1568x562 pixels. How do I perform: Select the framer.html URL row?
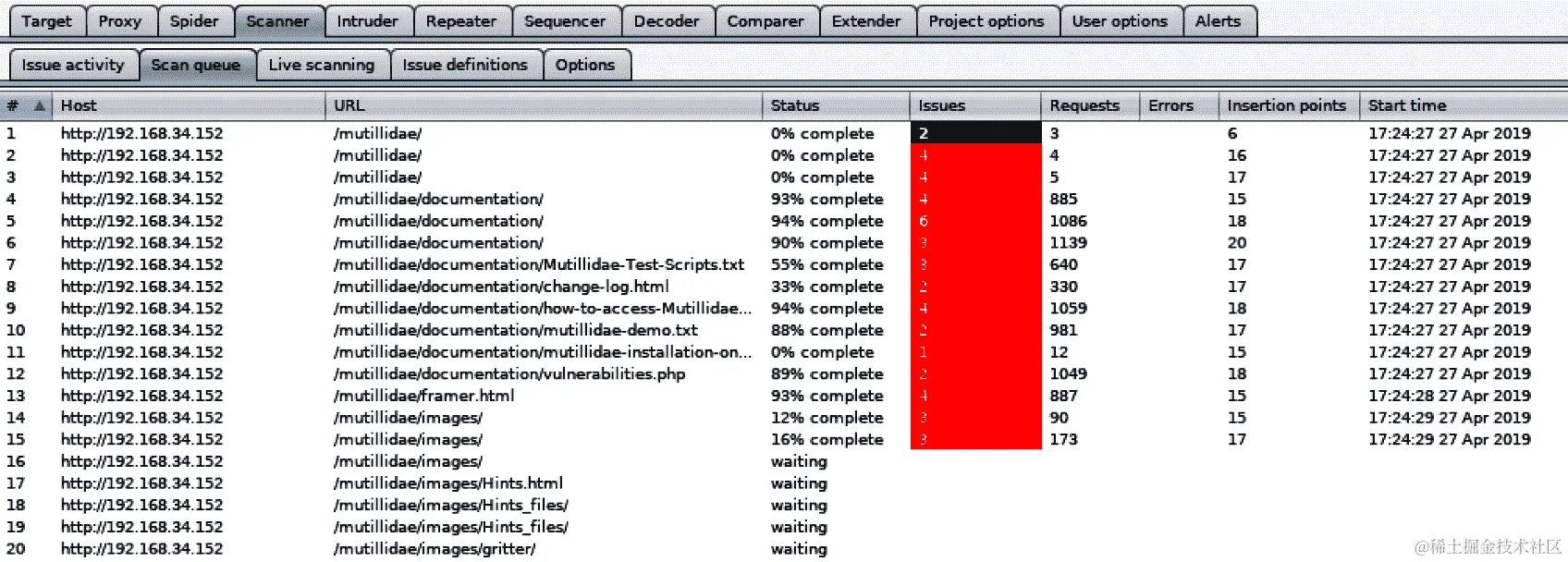(784, 396)
